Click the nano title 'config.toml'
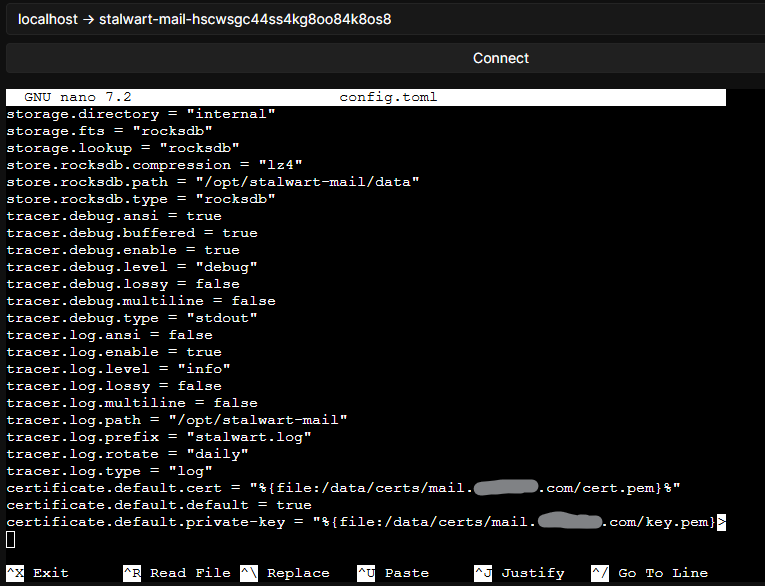The width and height of the screenshot is (765, 586). pos(388,97)
